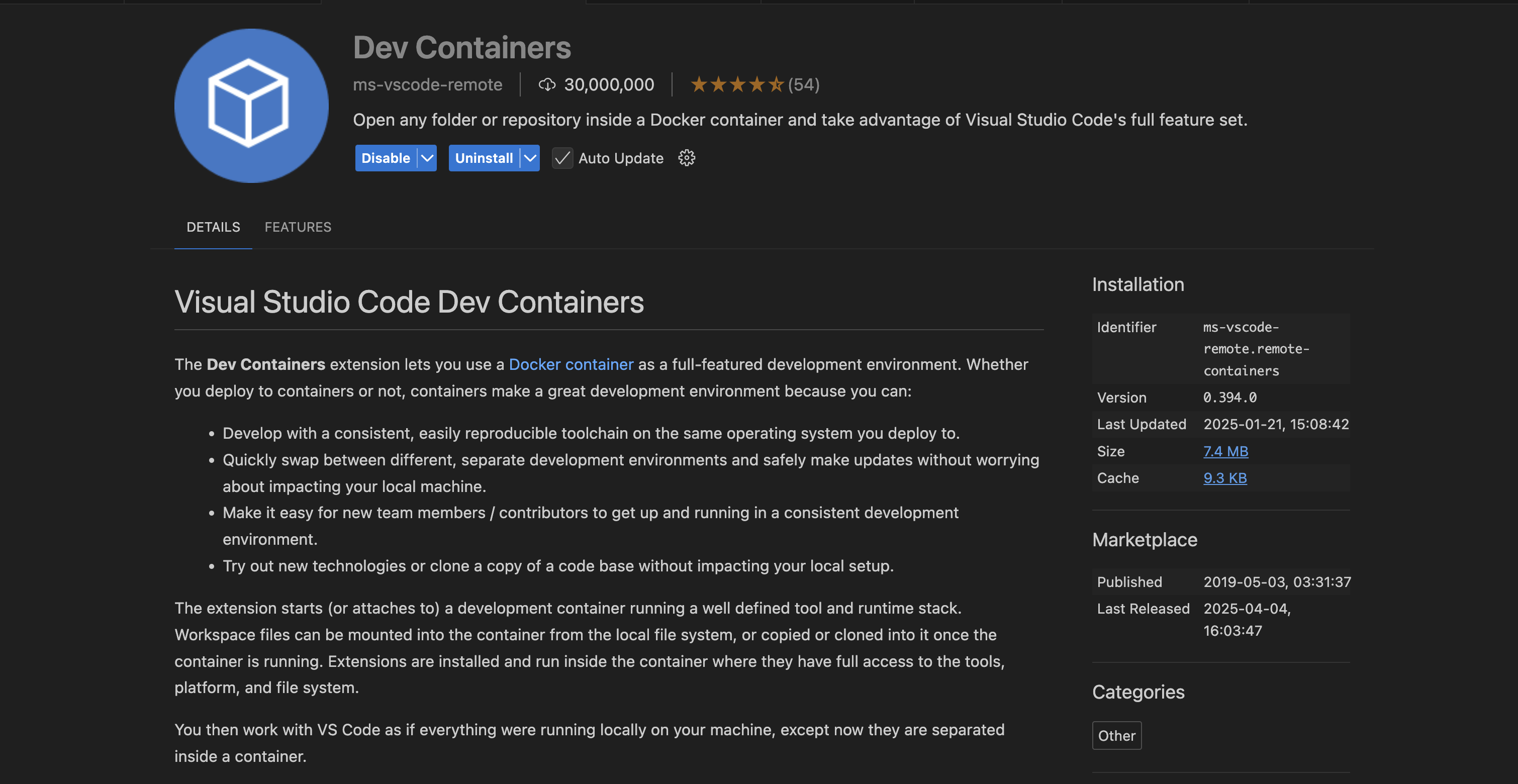Viewport: 1518px width, 784px height.
Task: Expand the Disable button dropdown arrow
Action: point(427,158)
